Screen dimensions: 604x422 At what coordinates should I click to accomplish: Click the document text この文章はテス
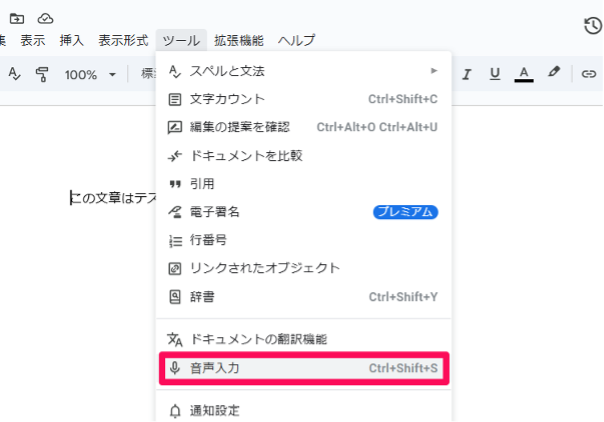(x=114, y=198)
